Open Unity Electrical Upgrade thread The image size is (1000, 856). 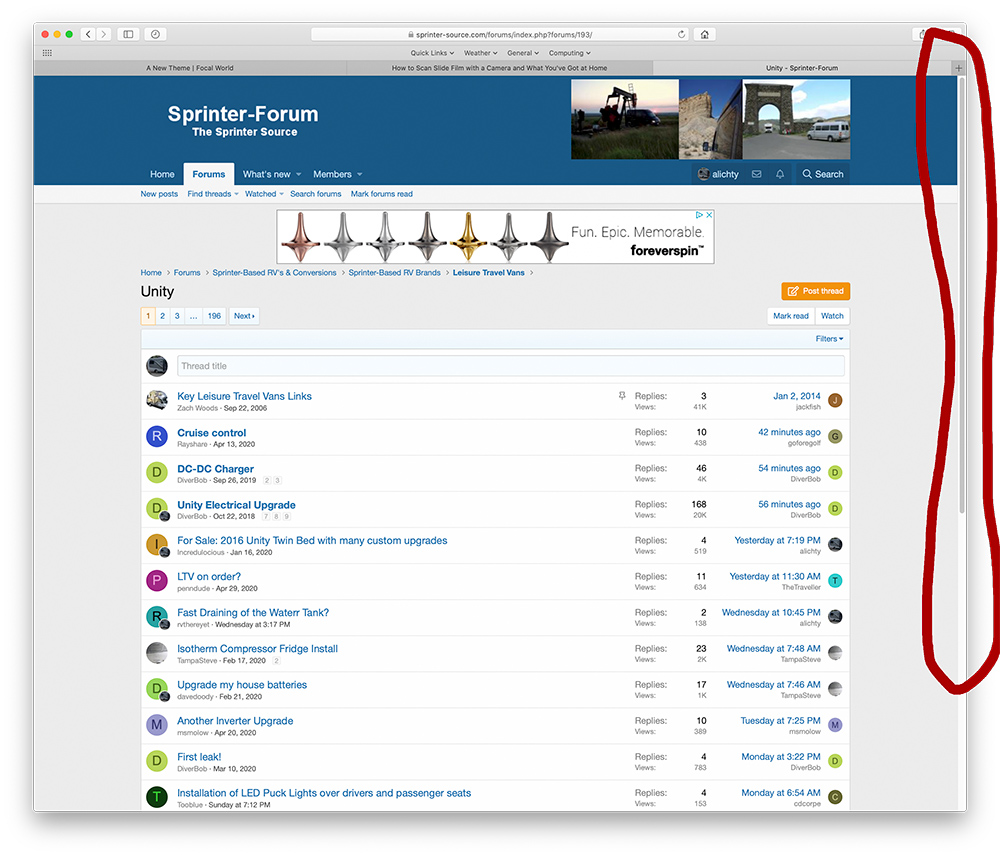[236, 505]
